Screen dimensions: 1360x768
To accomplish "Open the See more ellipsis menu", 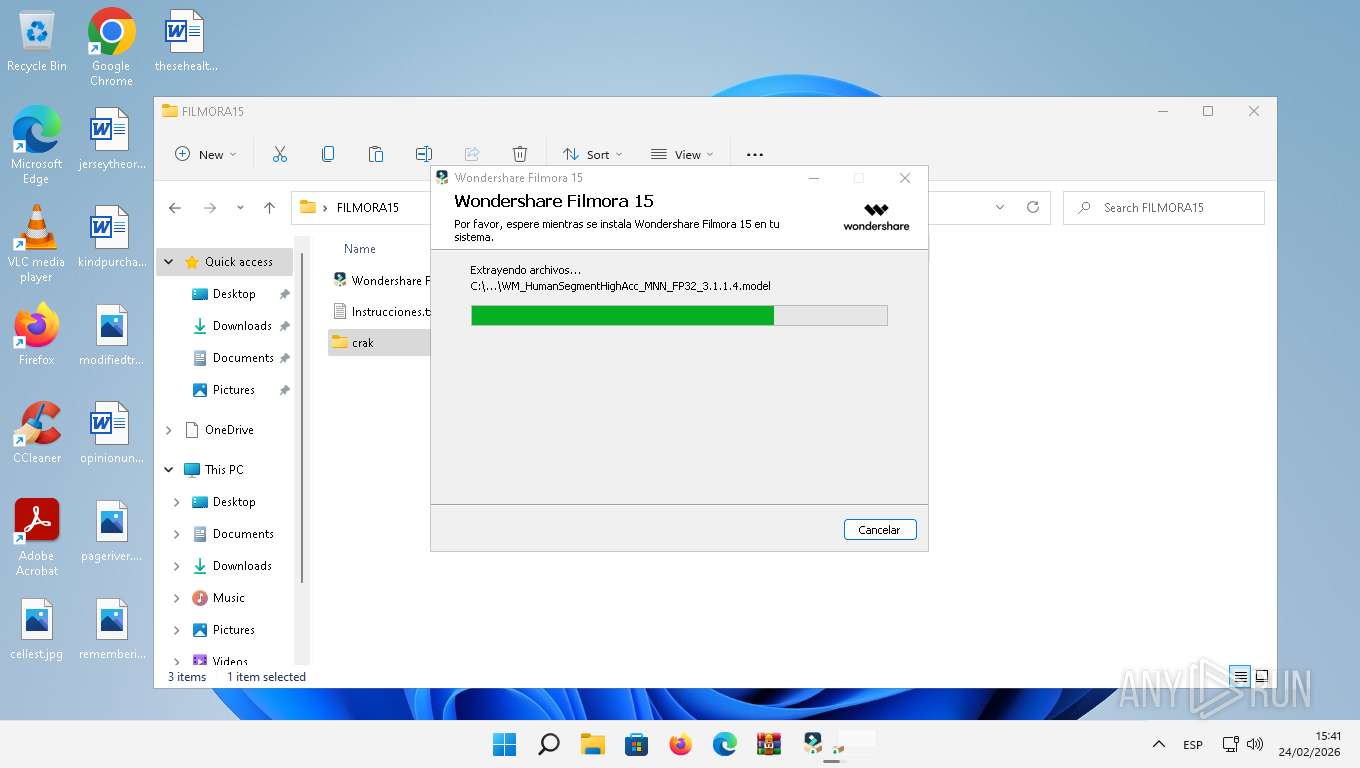I will tap(755, 154).
